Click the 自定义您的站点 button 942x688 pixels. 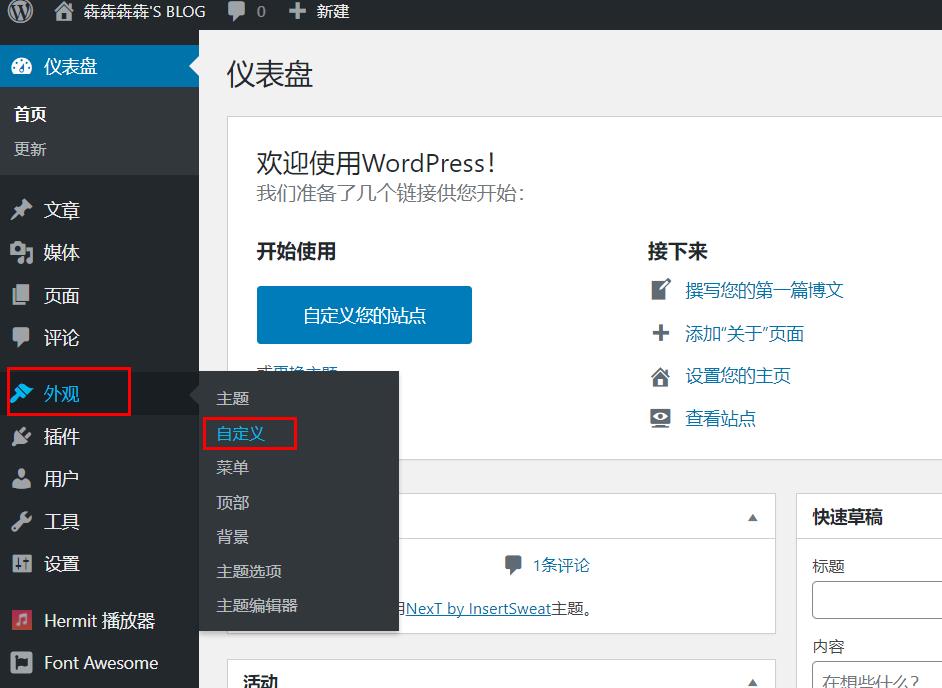(364, 315)
